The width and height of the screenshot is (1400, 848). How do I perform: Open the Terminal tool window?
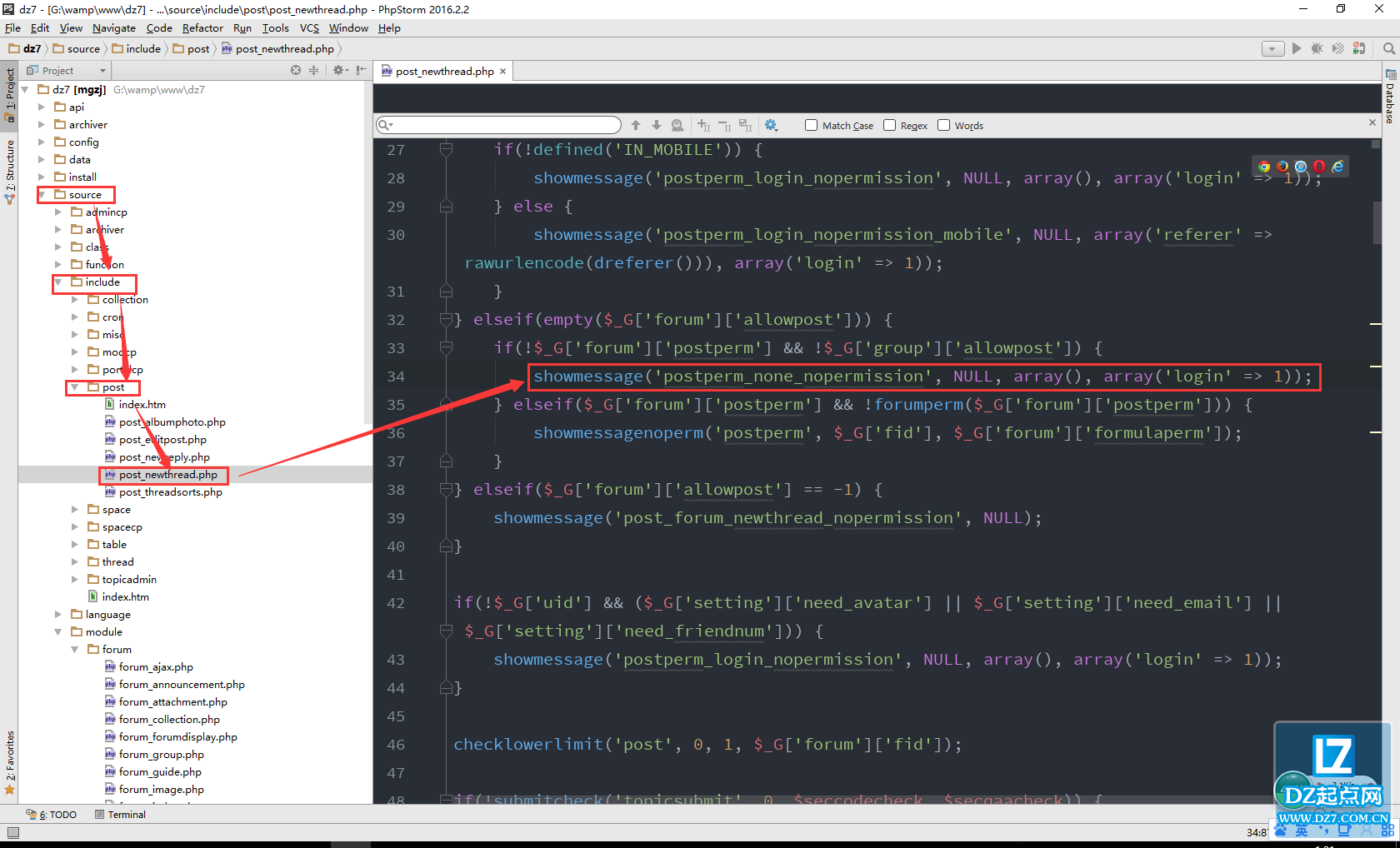pyautogui.click(x=121, y=815)
